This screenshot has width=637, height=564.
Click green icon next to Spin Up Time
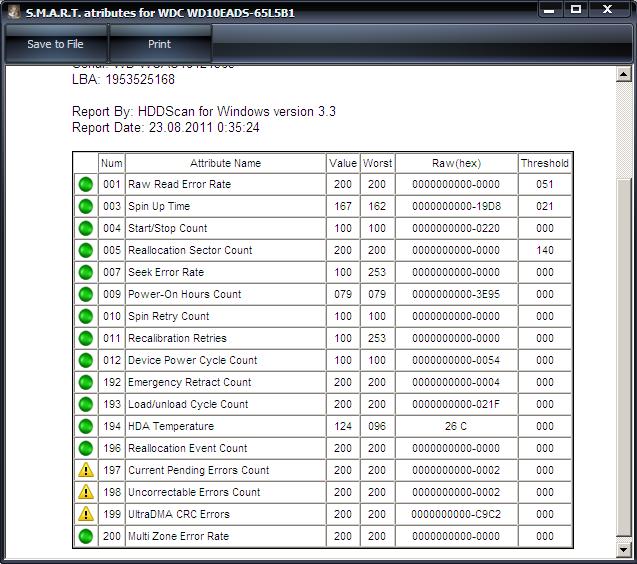(x=85, y=206)
